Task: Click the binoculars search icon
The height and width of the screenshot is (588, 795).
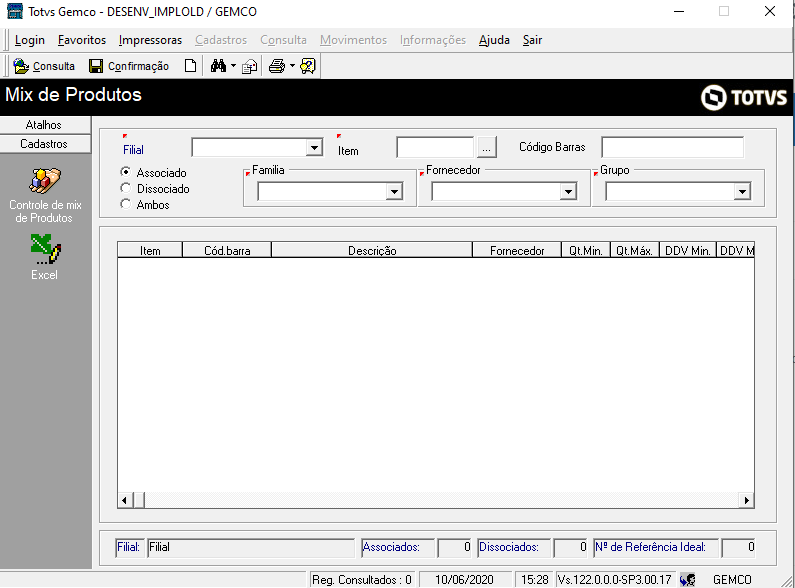Action: tap(218, 66)
